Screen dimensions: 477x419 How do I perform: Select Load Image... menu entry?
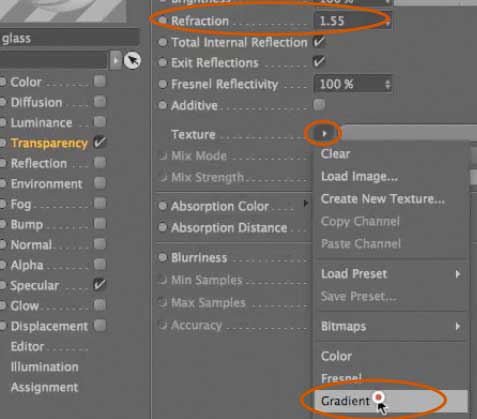coord(359,176)
